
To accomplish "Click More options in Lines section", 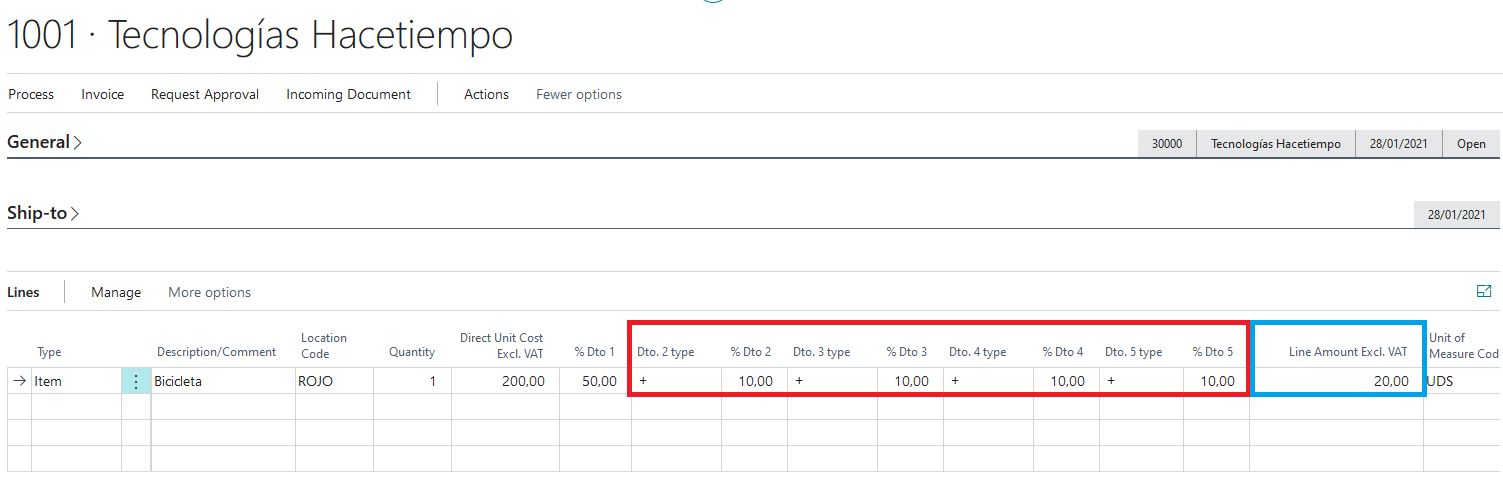I will tap(209, 292).
